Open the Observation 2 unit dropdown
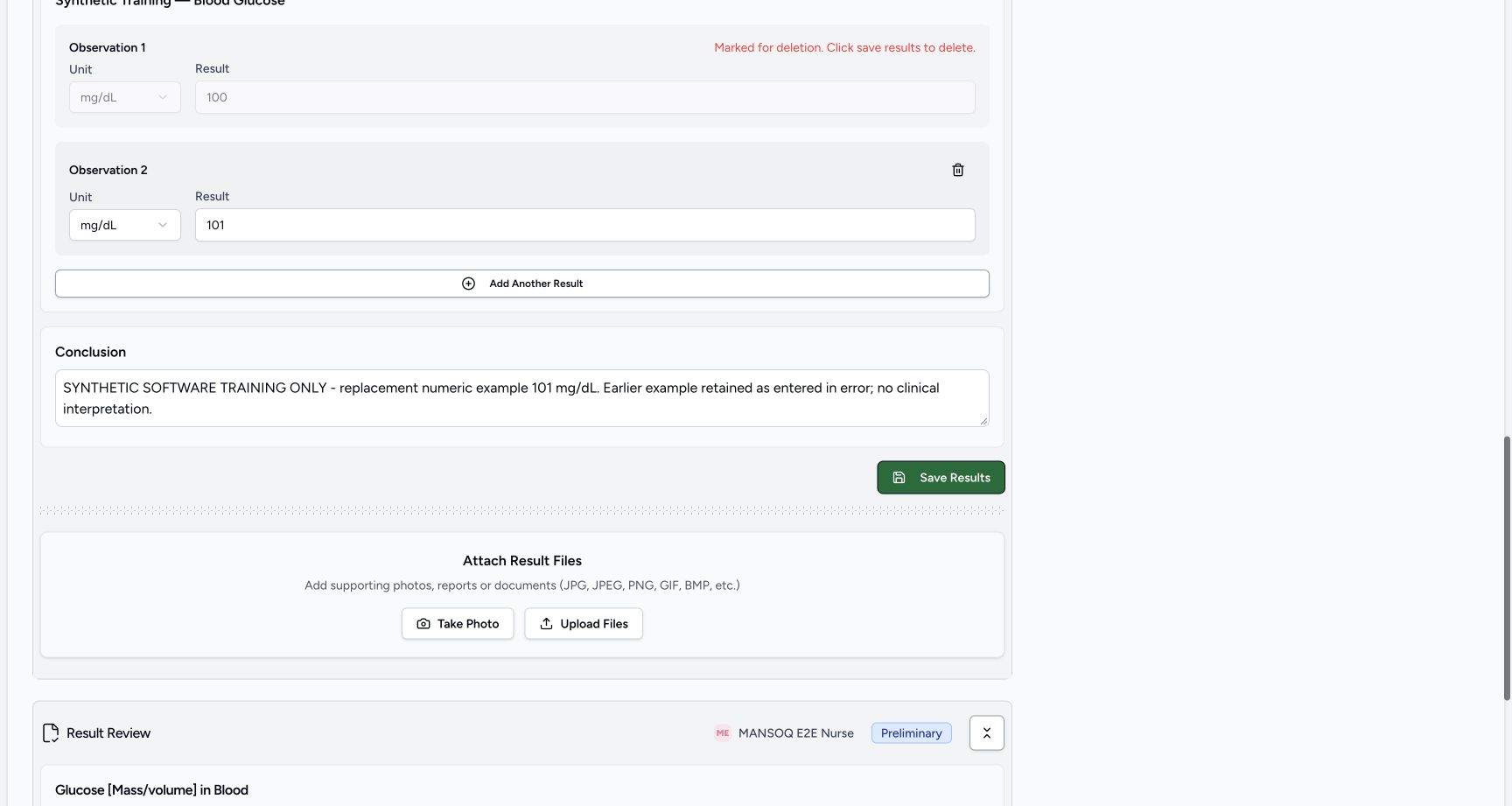 point(125,225)
